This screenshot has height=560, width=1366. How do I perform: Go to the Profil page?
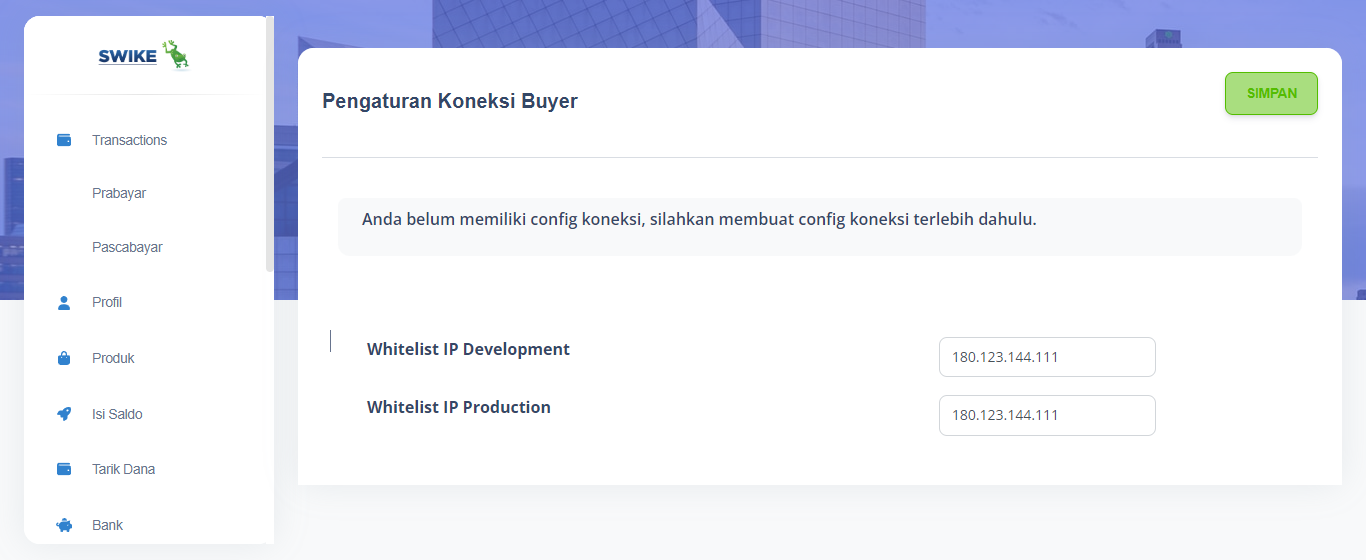(107, 302)
